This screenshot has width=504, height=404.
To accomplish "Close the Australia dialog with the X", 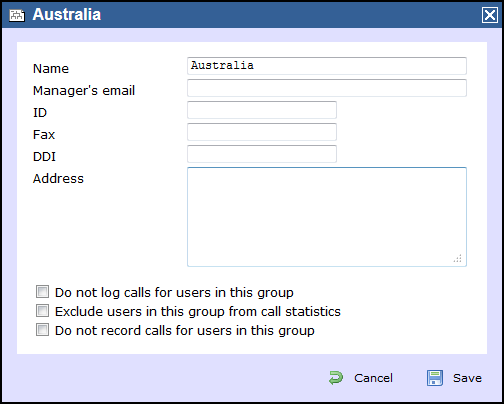I will tap(490, 15).
